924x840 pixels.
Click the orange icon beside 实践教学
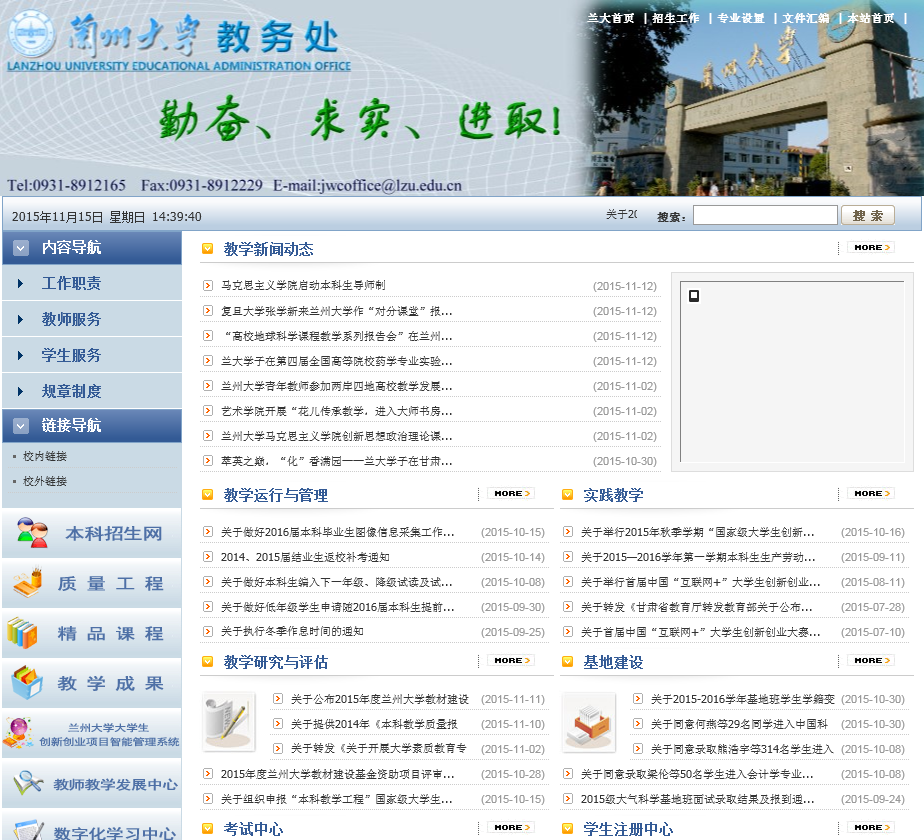[567, 494]
